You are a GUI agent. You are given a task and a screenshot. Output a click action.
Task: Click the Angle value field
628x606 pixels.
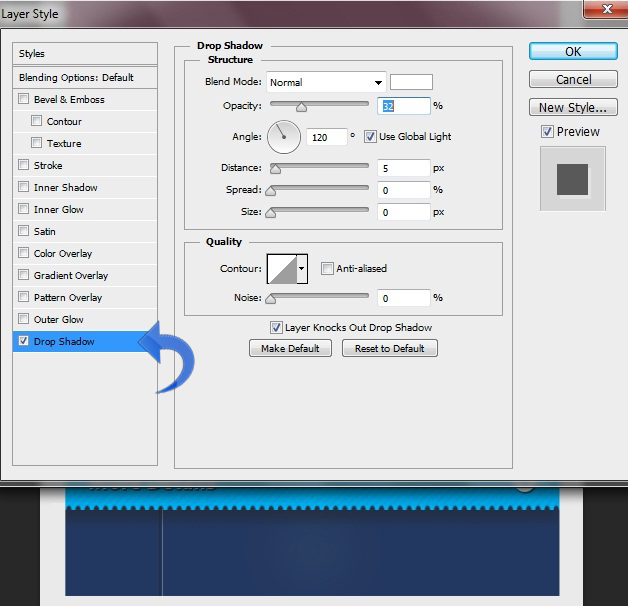click(x=326, y=137)
